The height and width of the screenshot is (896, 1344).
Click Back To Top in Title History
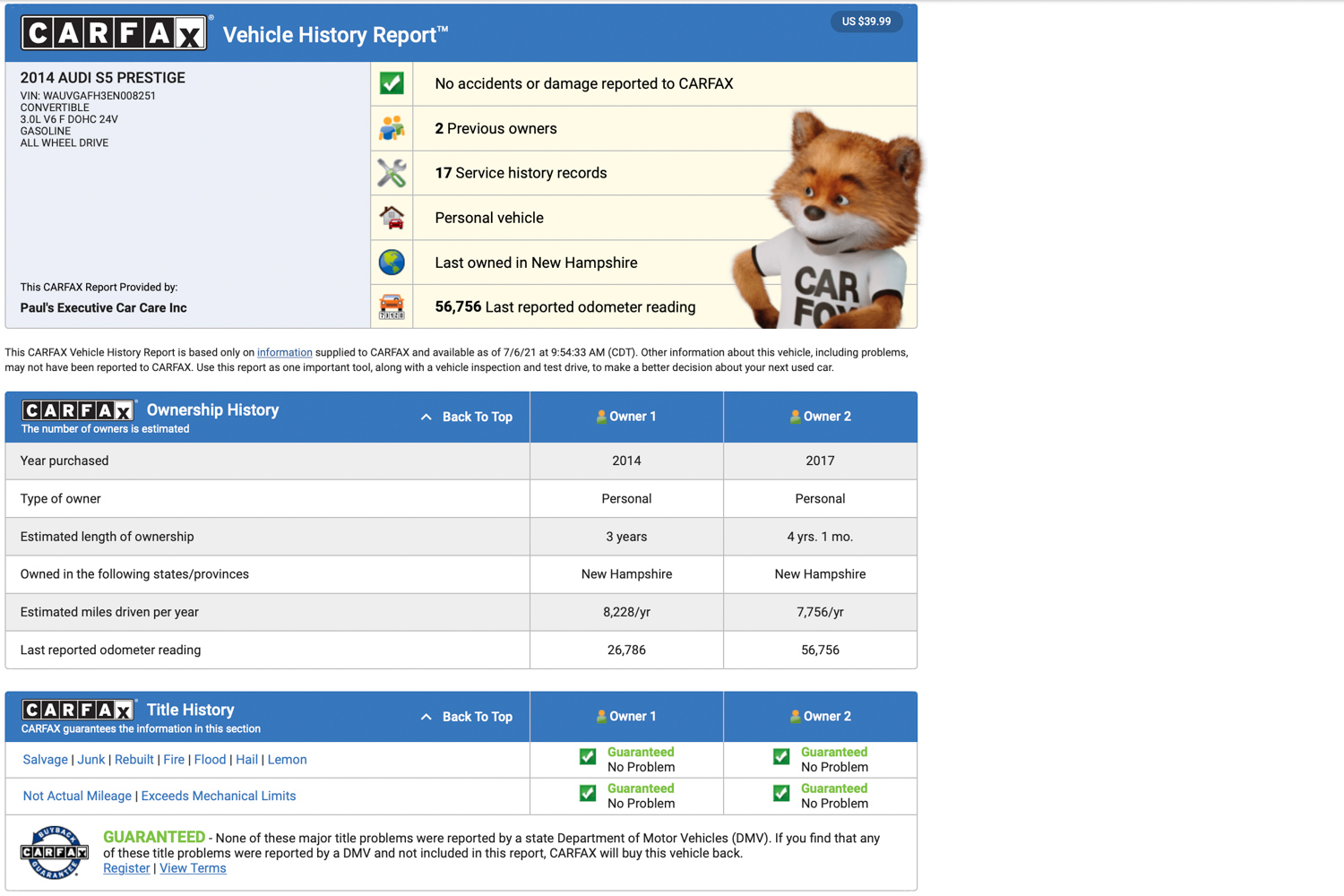tap(467, 717)
